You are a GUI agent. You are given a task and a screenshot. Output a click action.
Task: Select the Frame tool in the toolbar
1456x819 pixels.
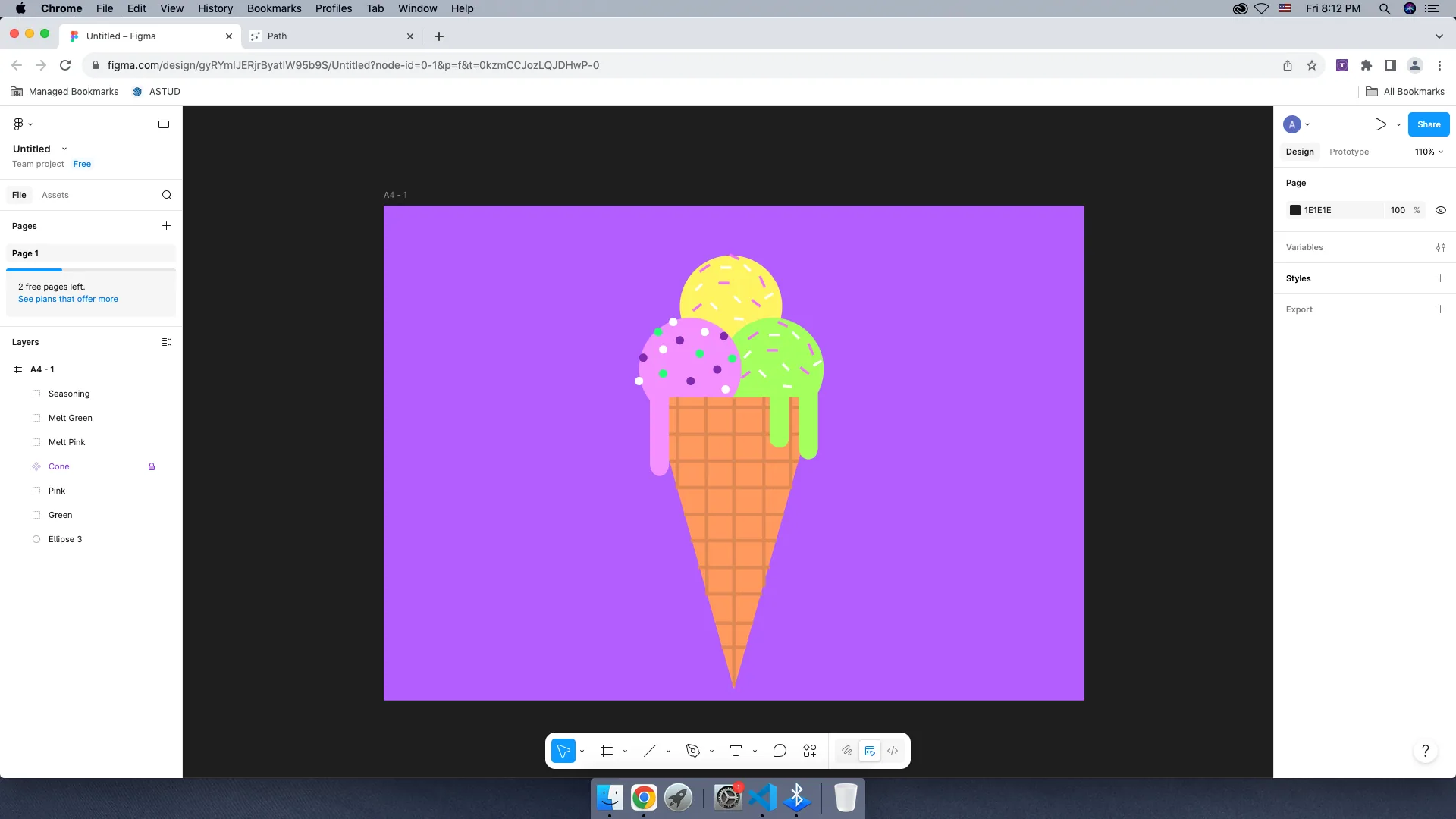tap(607, 751)
